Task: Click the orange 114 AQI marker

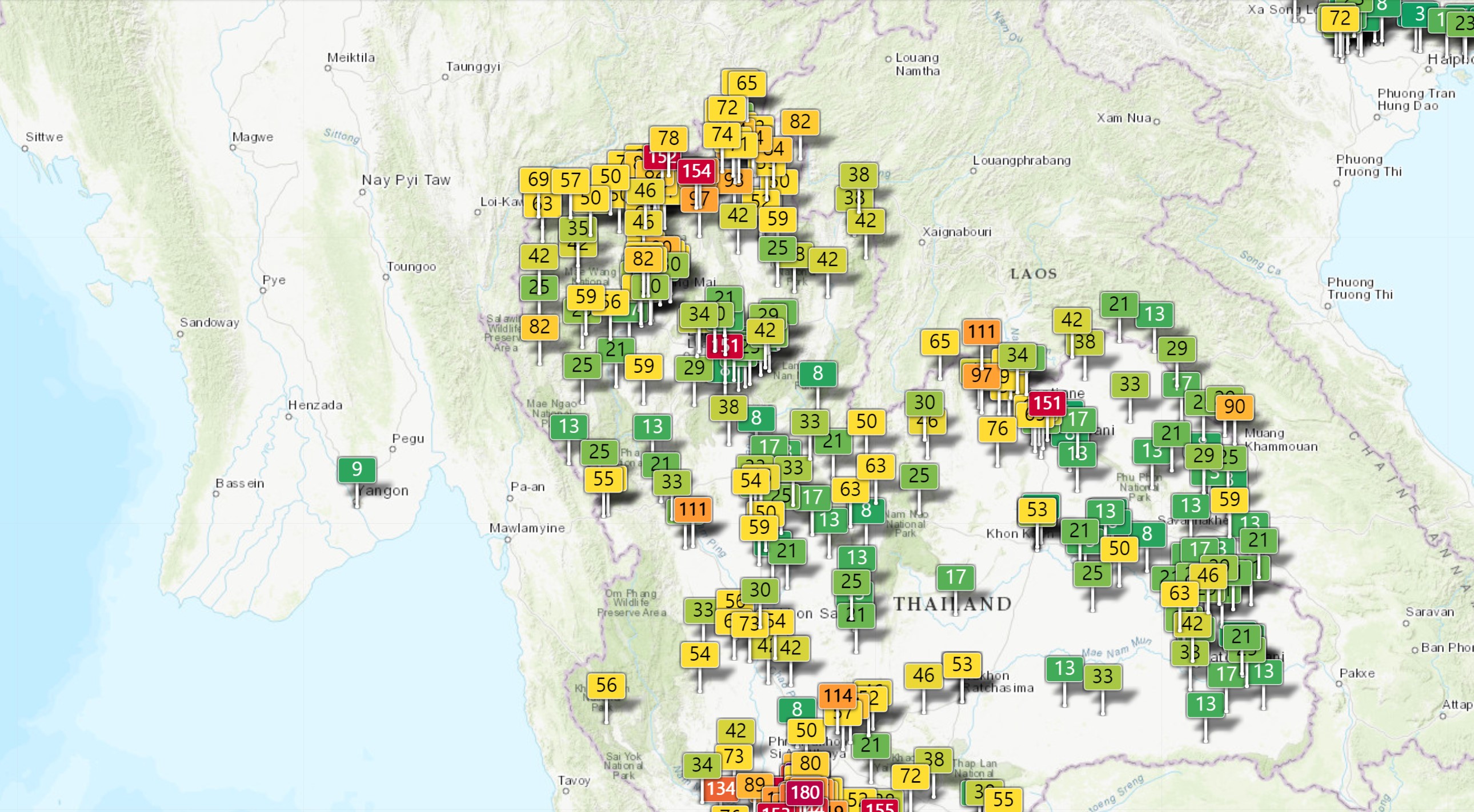Action: coord(838,696)
